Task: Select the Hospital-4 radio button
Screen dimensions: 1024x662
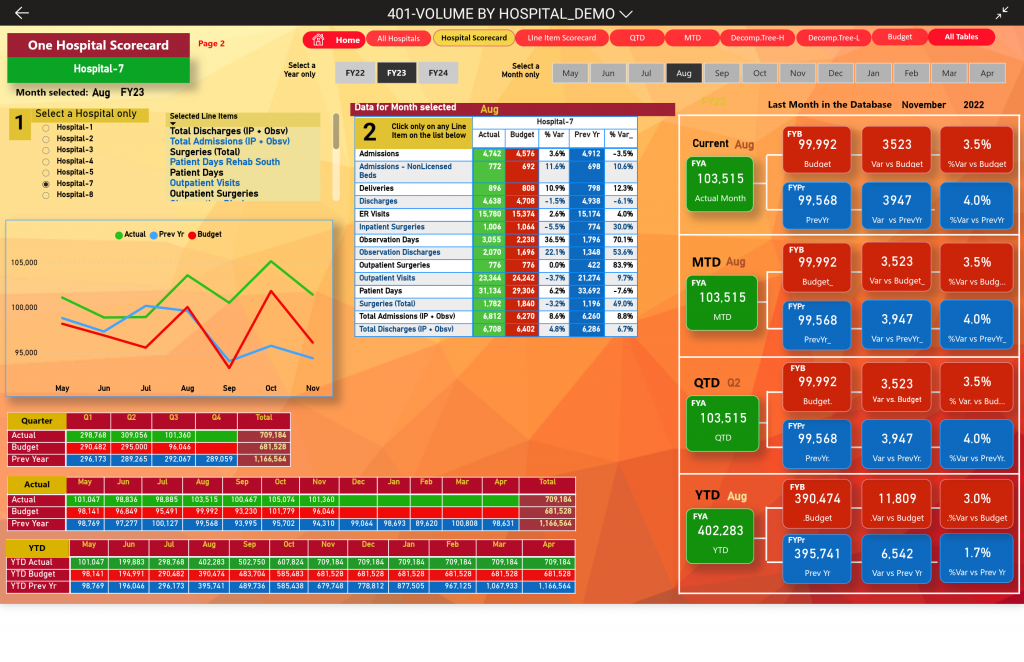Action: coord(44,161)
